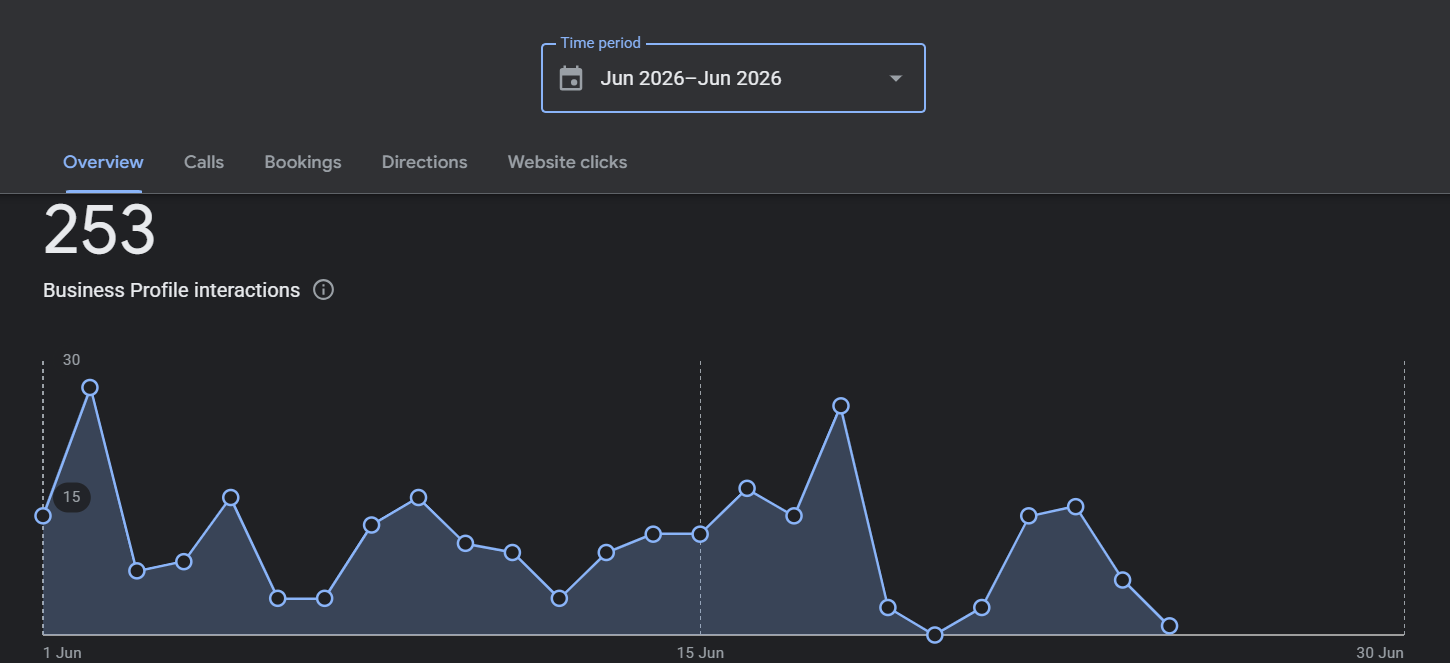Click the Business Profile interactions label

[x=171, y=290]
